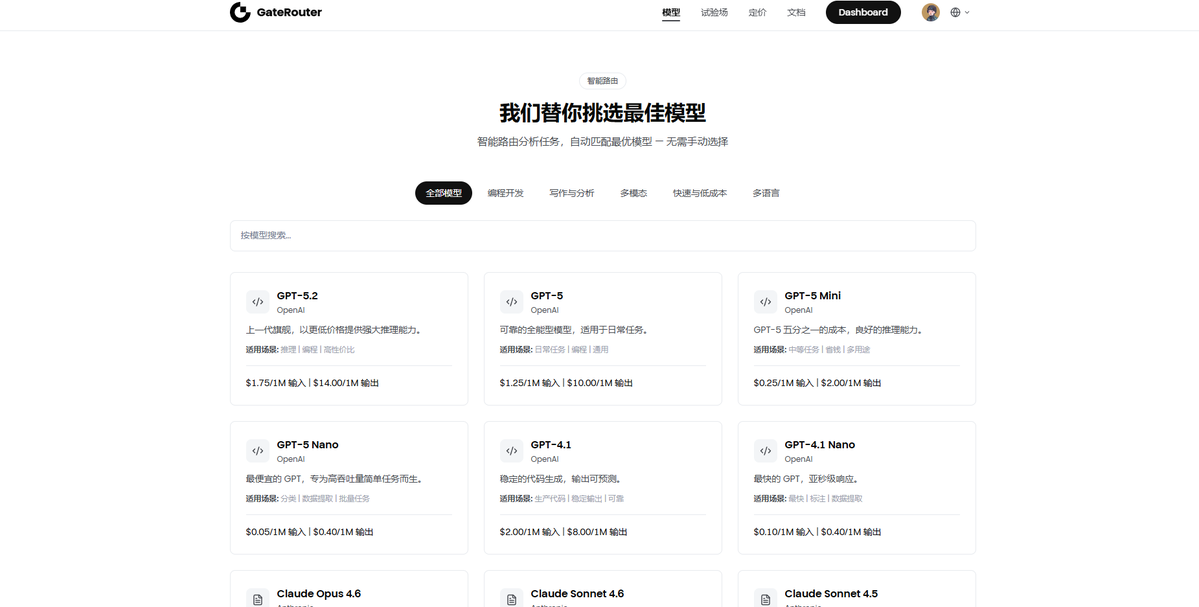Click the heading 我们替你挑选最佳模型

603,113
